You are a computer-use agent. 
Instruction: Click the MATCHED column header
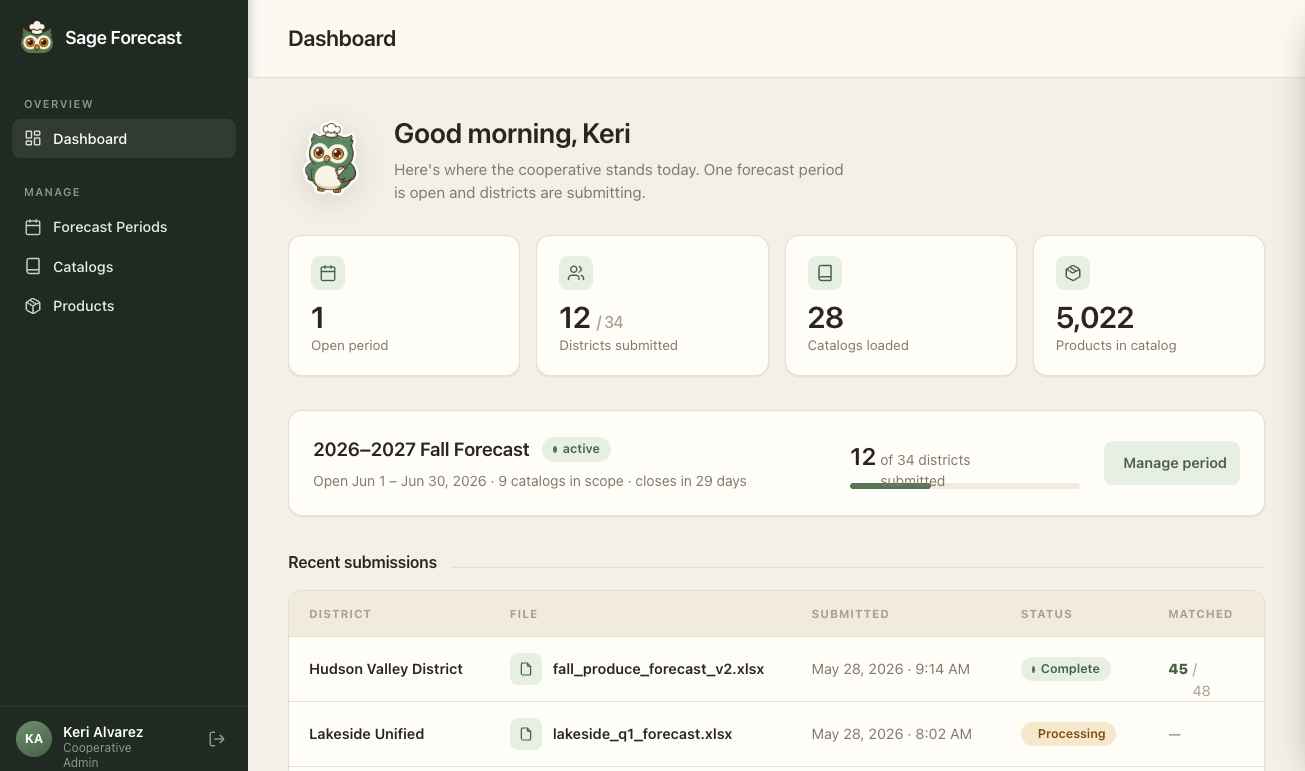pyautogui.click(x=1200, y=614)
